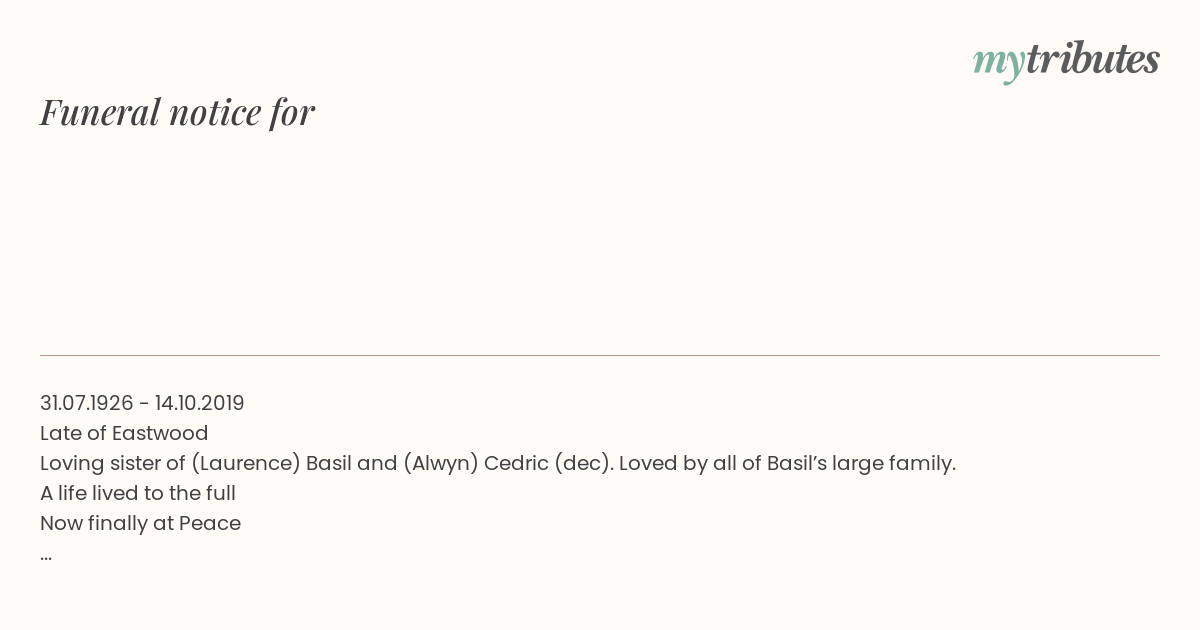Click the birth date 31.07.1926
Screen dimensions: 1200x630
click(87, 403)
